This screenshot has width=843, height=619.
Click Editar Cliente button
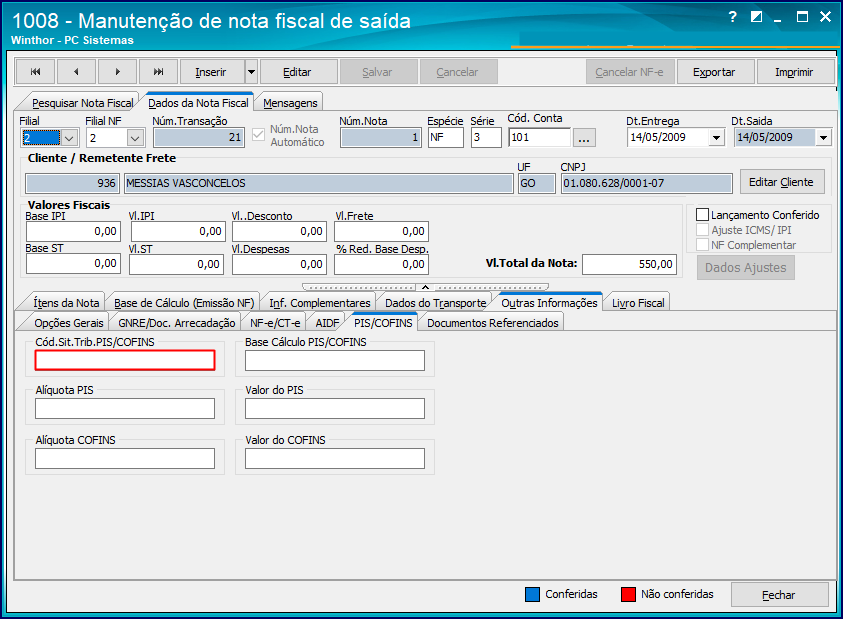[781, 182]
